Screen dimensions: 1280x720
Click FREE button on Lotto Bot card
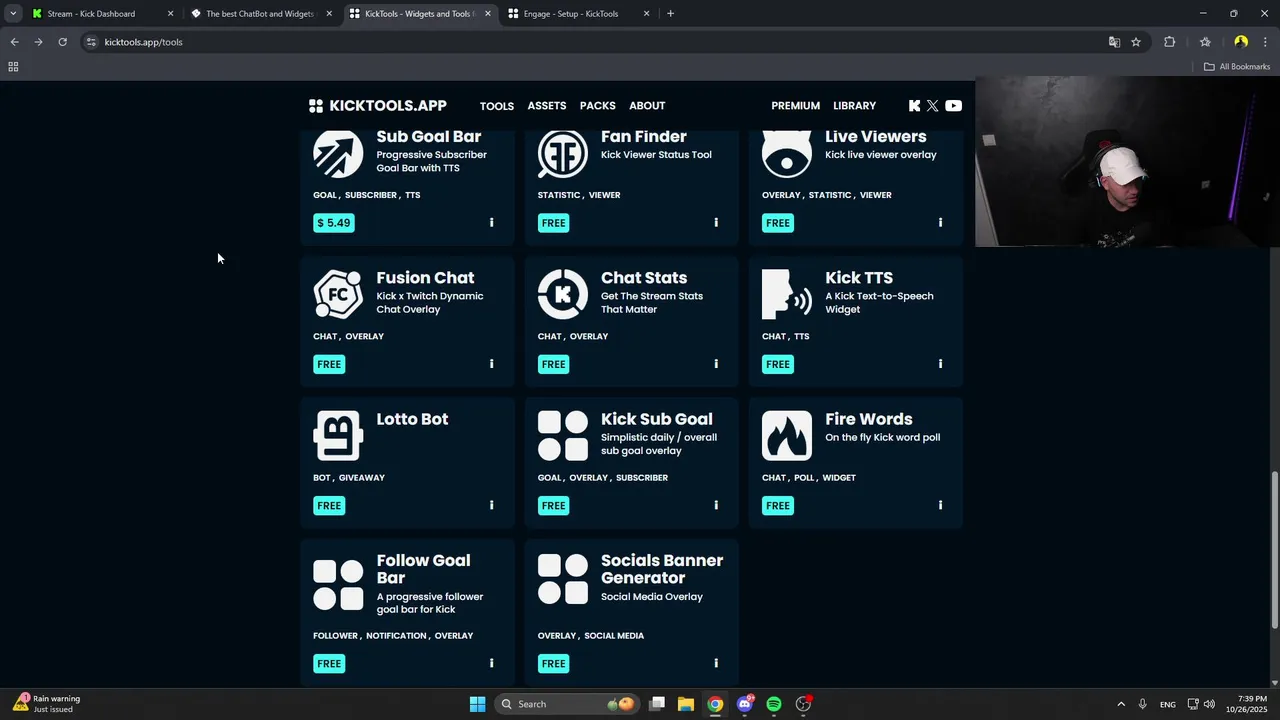point(329,505)
